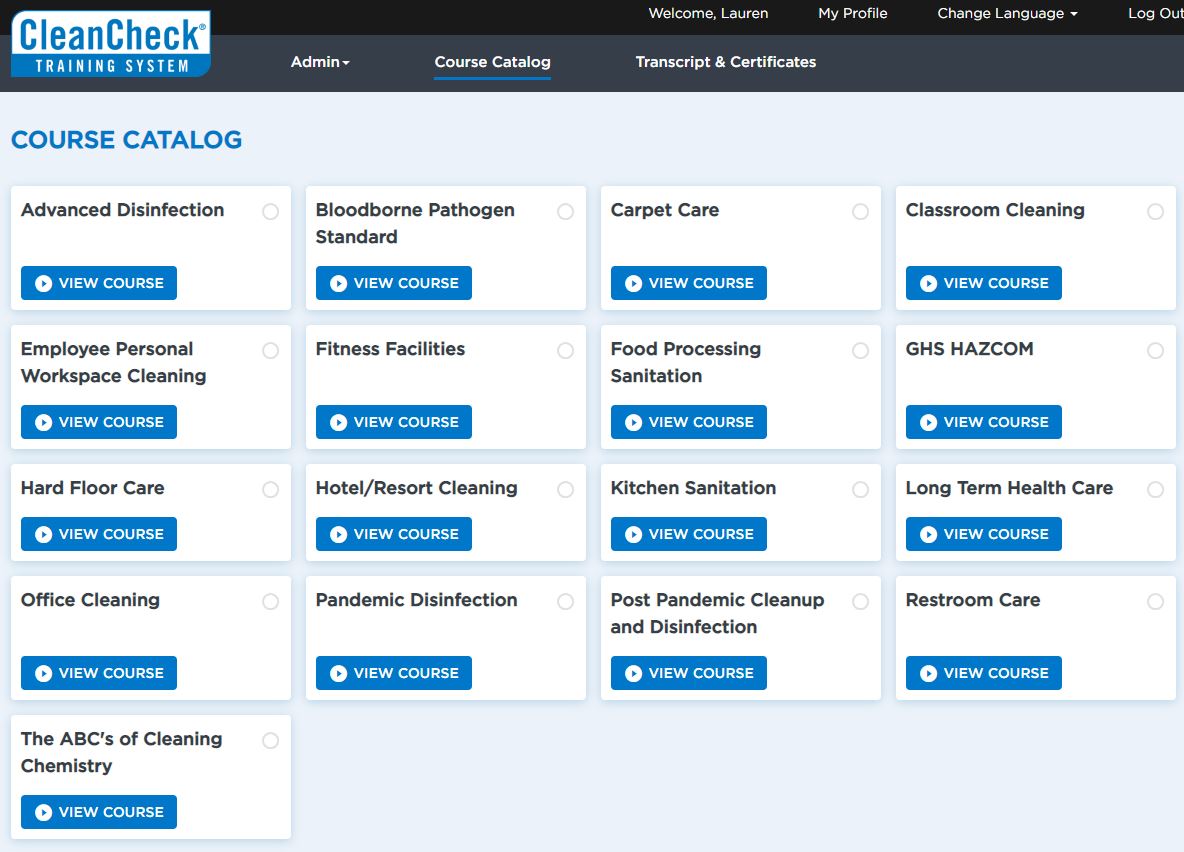View the Fitness Facilities course
Screen dimensions: 1184x852
pos(393,421)
